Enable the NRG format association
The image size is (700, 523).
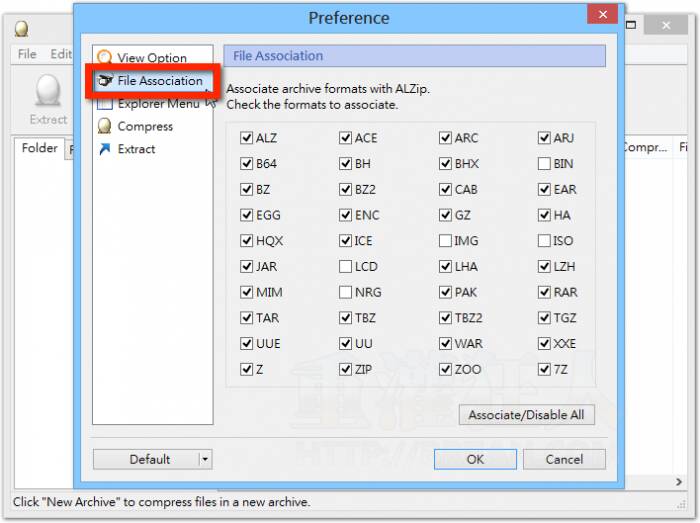pyautogui.click(x=345, y=292)
